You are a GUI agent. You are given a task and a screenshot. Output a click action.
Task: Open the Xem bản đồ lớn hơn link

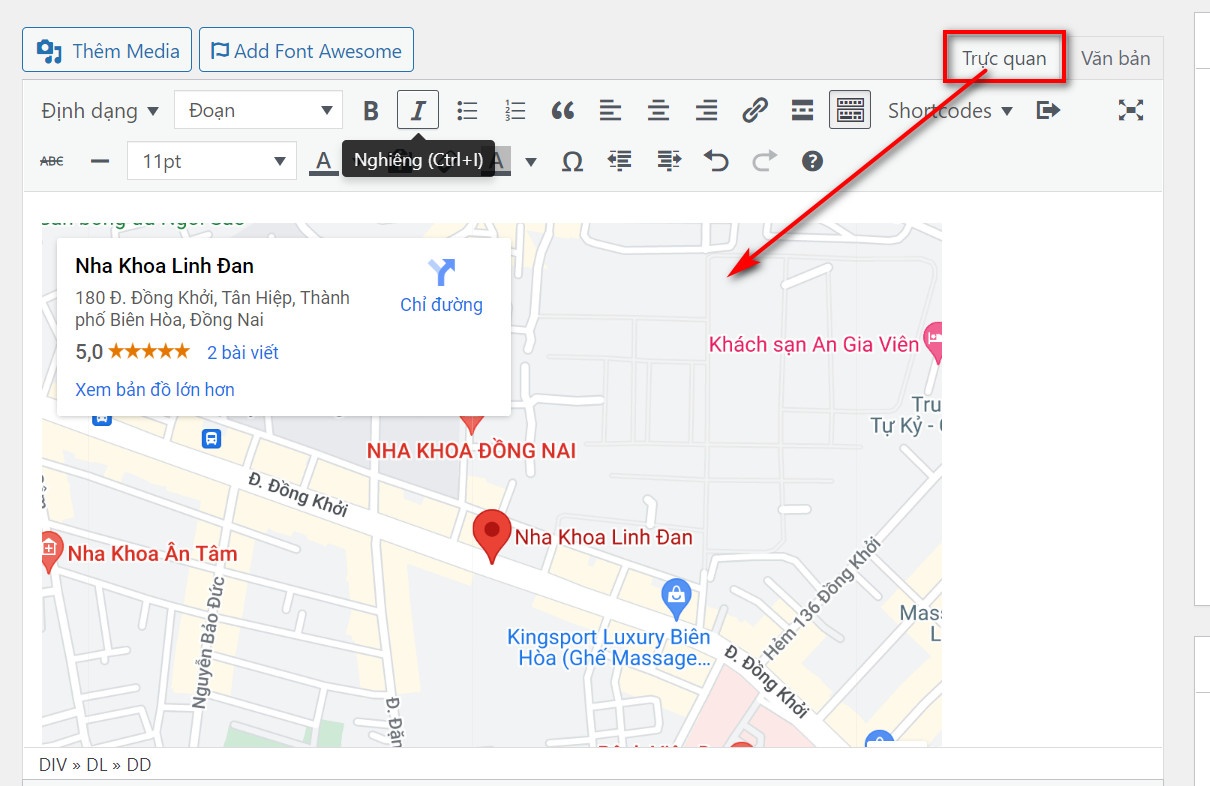(x=154, y=390)
